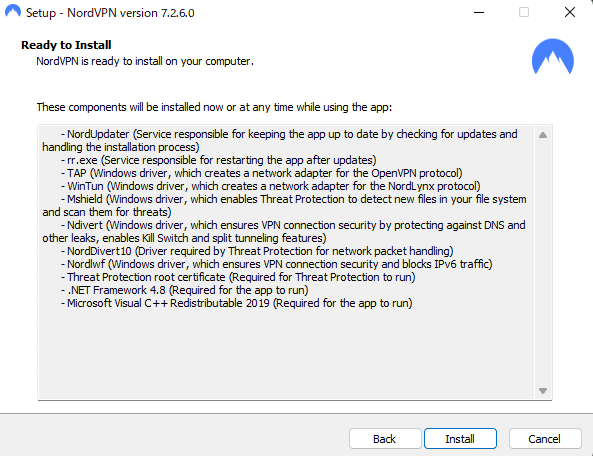The width and height of the screenshot is (593, 456).
Task: Cancel the NordVPN installation
Action: click(x=545, y=439)
